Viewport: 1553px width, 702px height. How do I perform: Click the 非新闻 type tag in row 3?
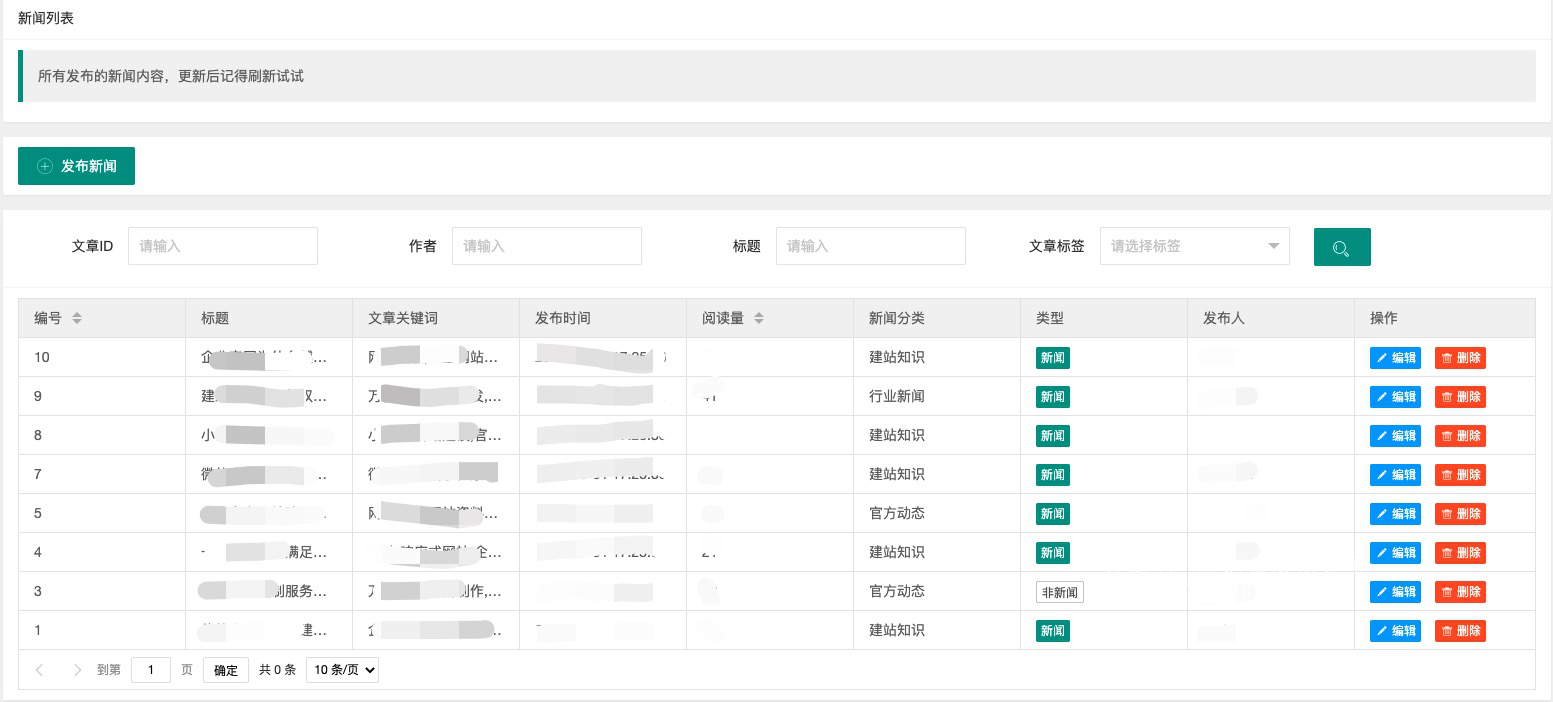(x=1059, y=592)
